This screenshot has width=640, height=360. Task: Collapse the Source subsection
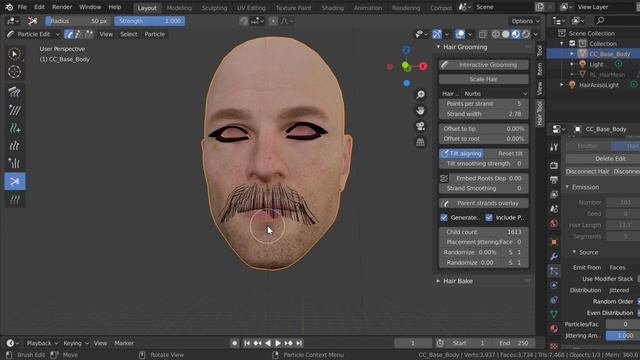tap(574, 252)
